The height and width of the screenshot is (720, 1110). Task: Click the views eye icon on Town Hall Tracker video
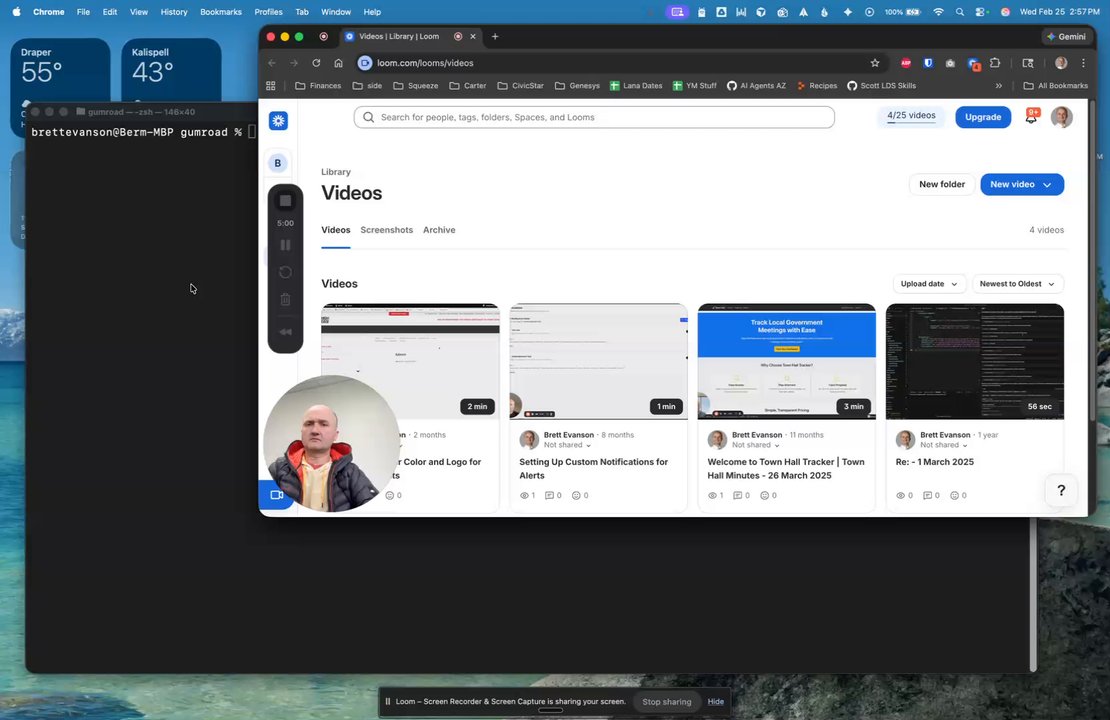(712, 496)
